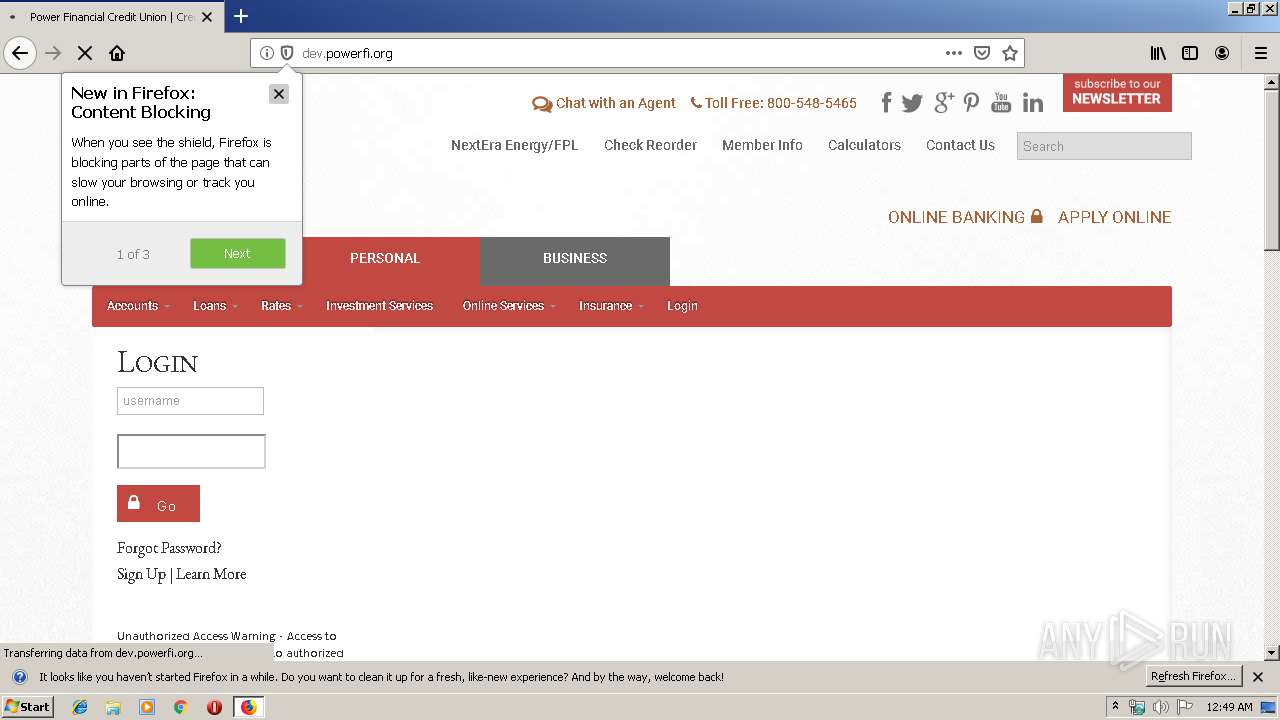This screenshot has height=720, width=1280.
Task: Visit the Twitter page icon
Action: [x=912, y=102]
